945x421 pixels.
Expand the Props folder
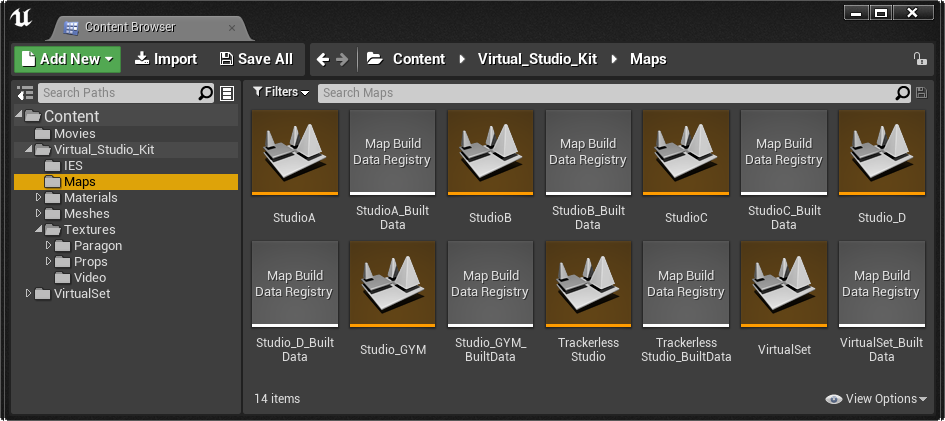click(49, 262)
